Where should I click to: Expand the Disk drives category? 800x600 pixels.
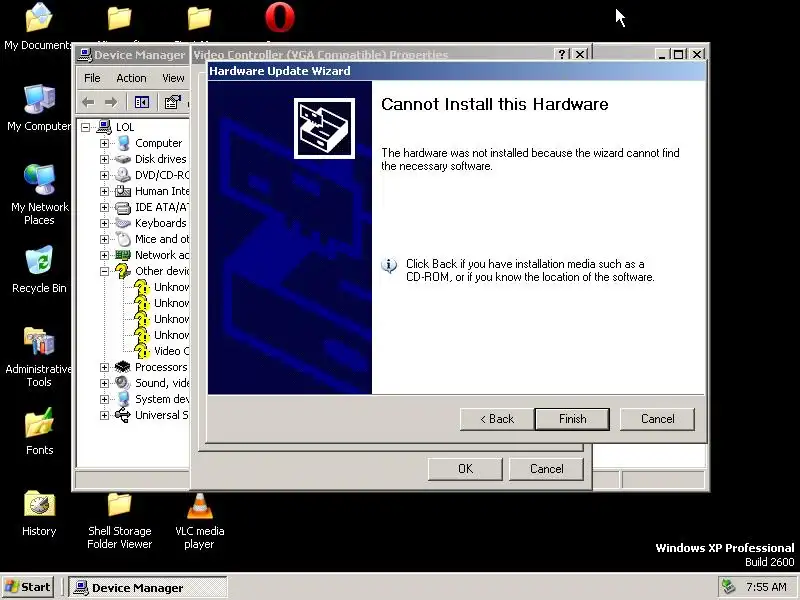(x=105, y=159)
